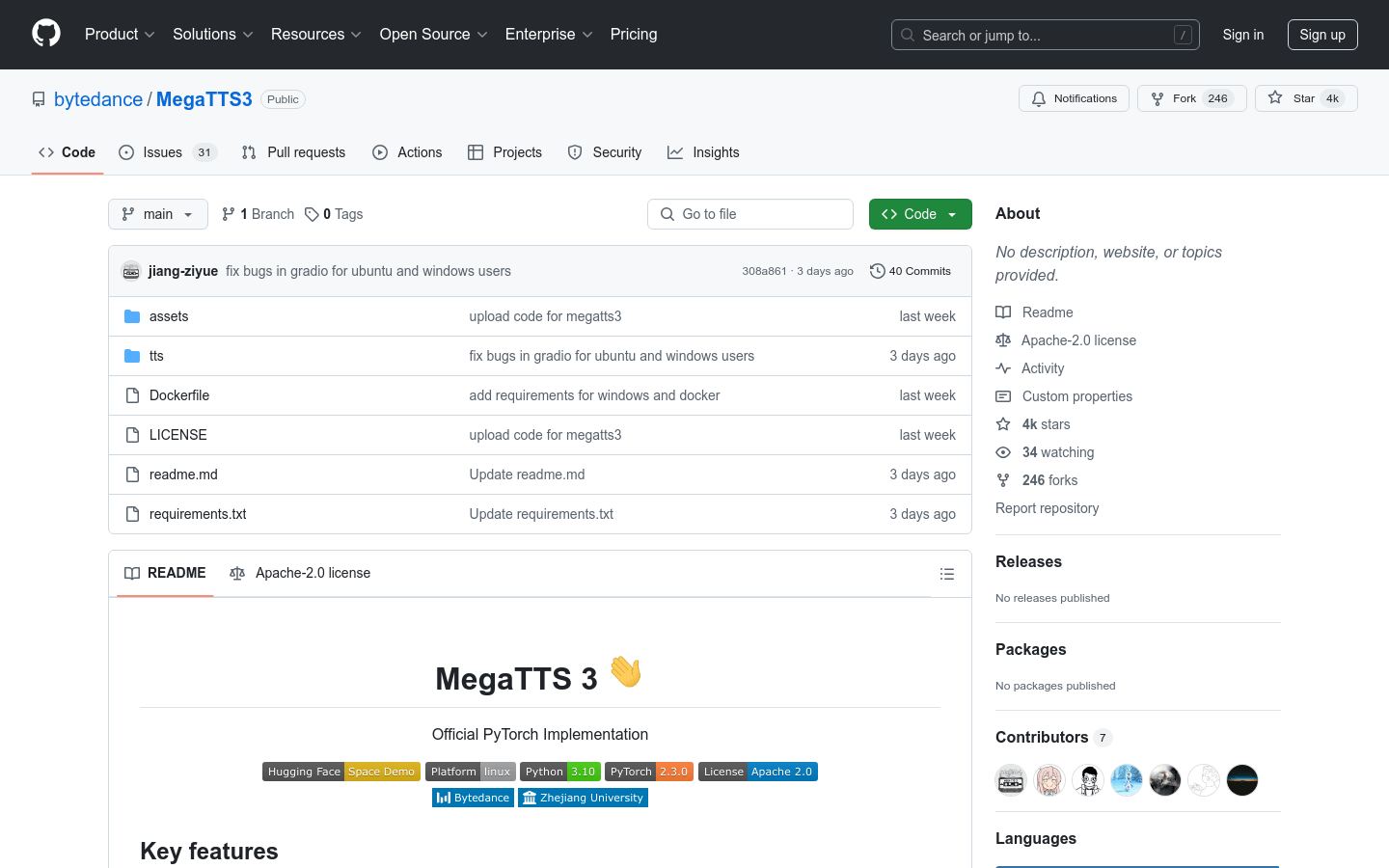Image resolution: width=1389 pixels, height=868 pixels.
Task: Fork the repository with Fork button
Action: 1192,98
